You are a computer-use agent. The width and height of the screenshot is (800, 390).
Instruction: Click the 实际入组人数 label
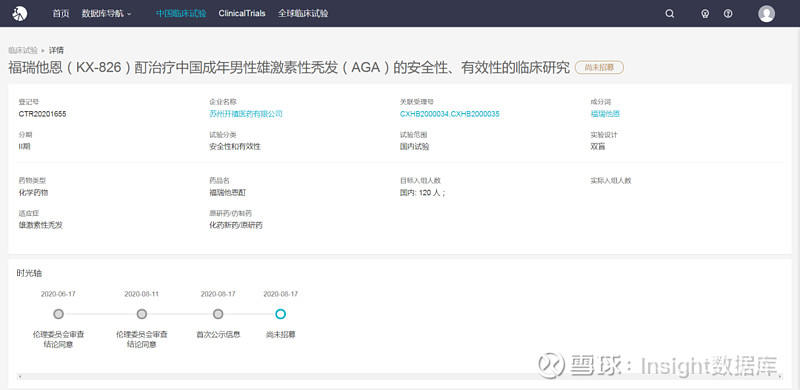click(x=611, y=181)
